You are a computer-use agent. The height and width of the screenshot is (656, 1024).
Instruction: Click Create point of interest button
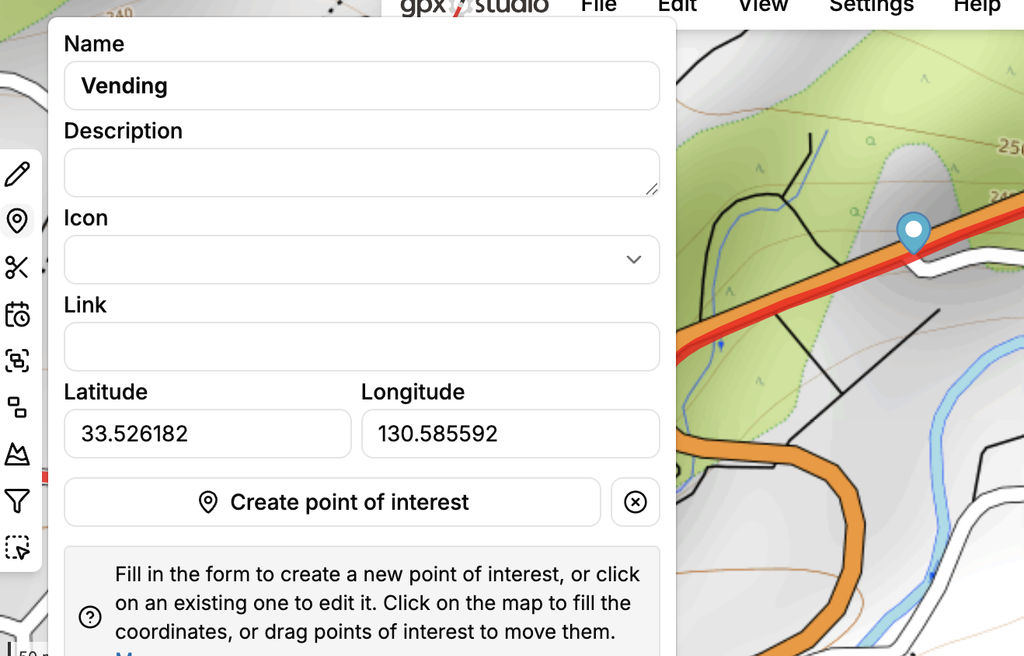(332, 502)
